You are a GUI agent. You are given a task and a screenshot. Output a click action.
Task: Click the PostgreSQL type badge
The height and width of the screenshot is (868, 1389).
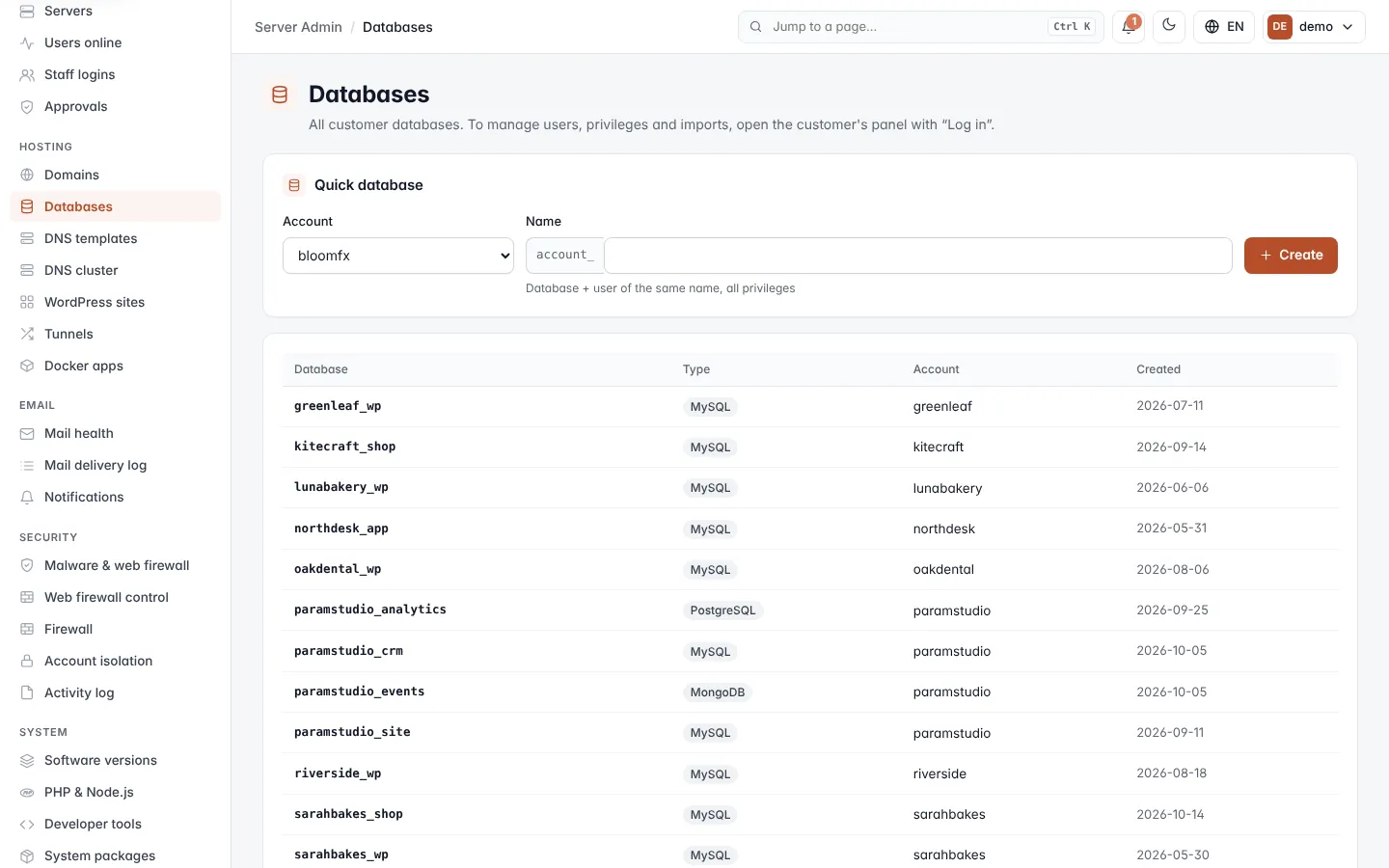click(722, 610)
